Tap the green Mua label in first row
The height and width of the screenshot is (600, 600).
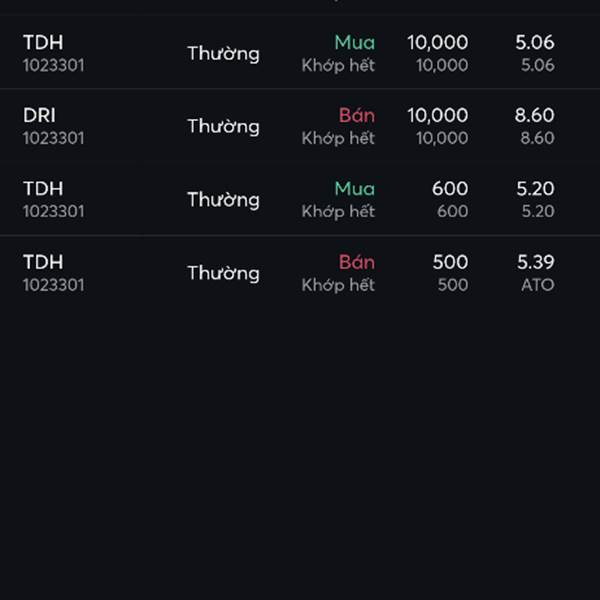pyautogui.click(x=355, y=42)
